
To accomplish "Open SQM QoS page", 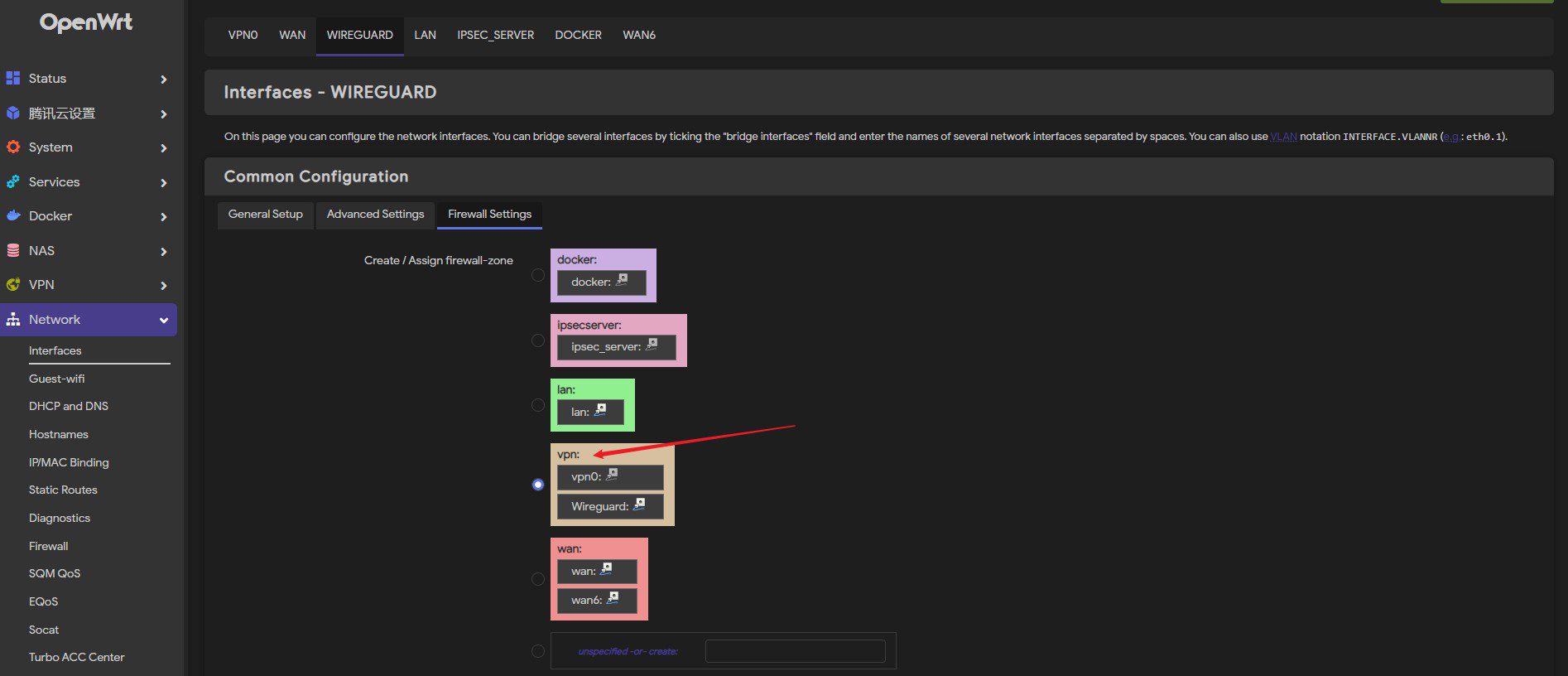I will [55, 573].
